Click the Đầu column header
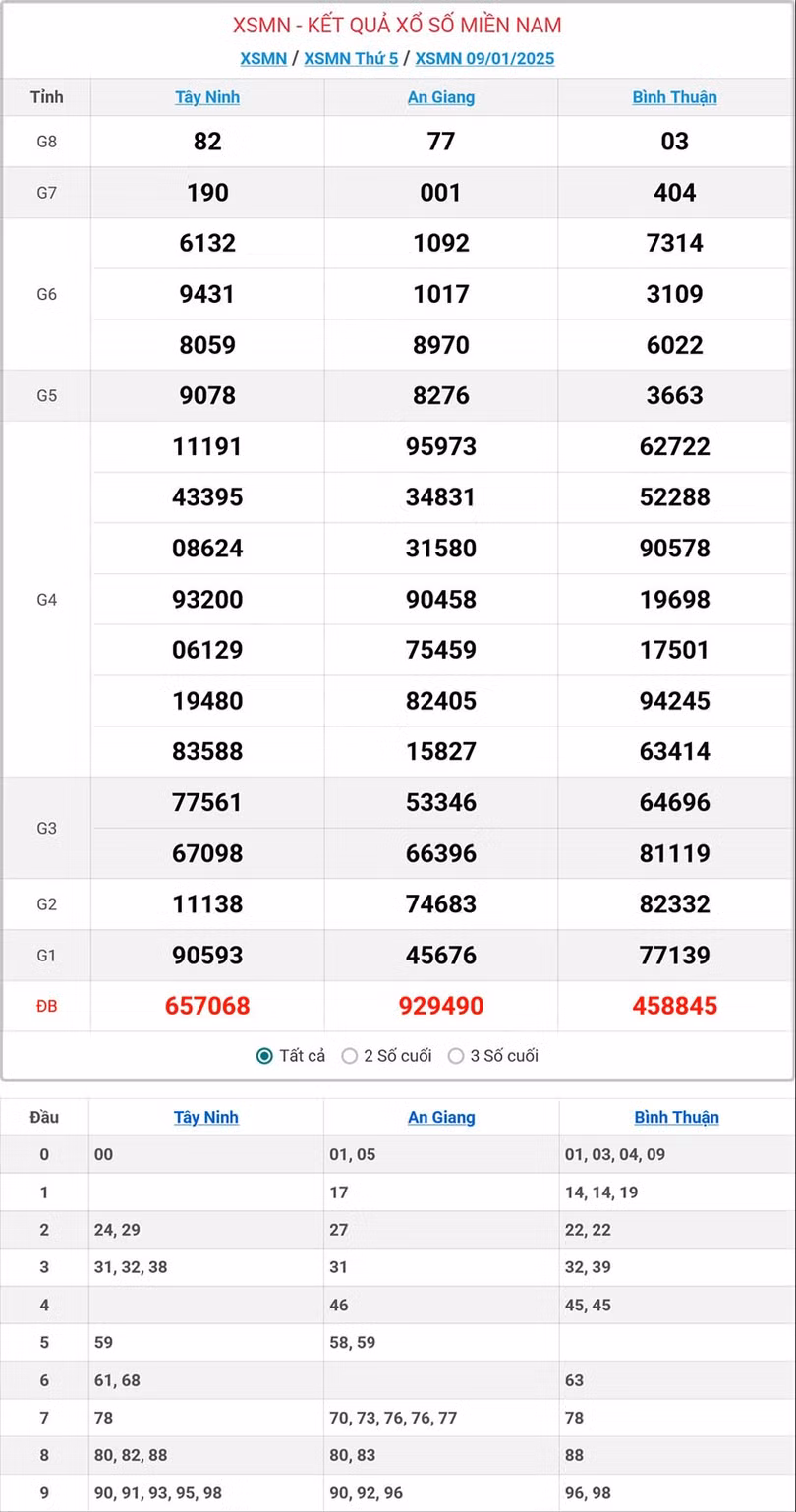796x1512 pixels. point(44,1117)
